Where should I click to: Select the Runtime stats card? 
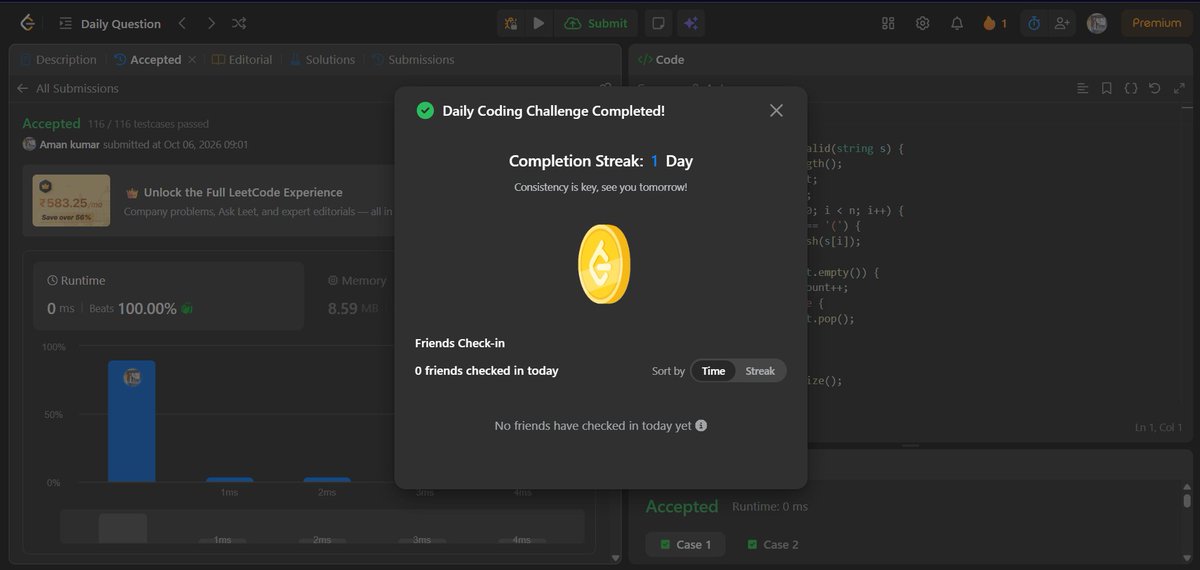(x=168, y=296)
